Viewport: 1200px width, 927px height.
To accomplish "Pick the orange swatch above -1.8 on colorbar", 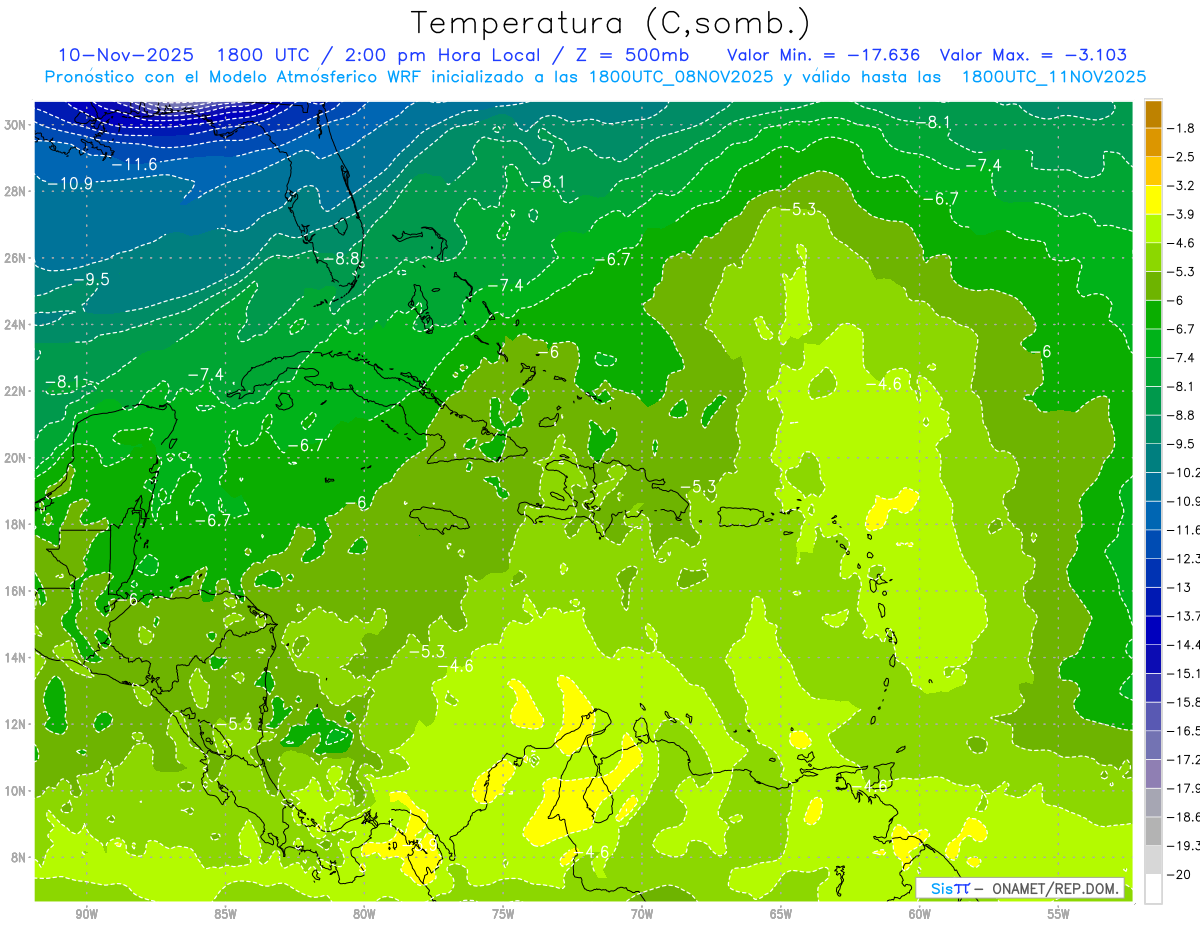I will 1153,114.
